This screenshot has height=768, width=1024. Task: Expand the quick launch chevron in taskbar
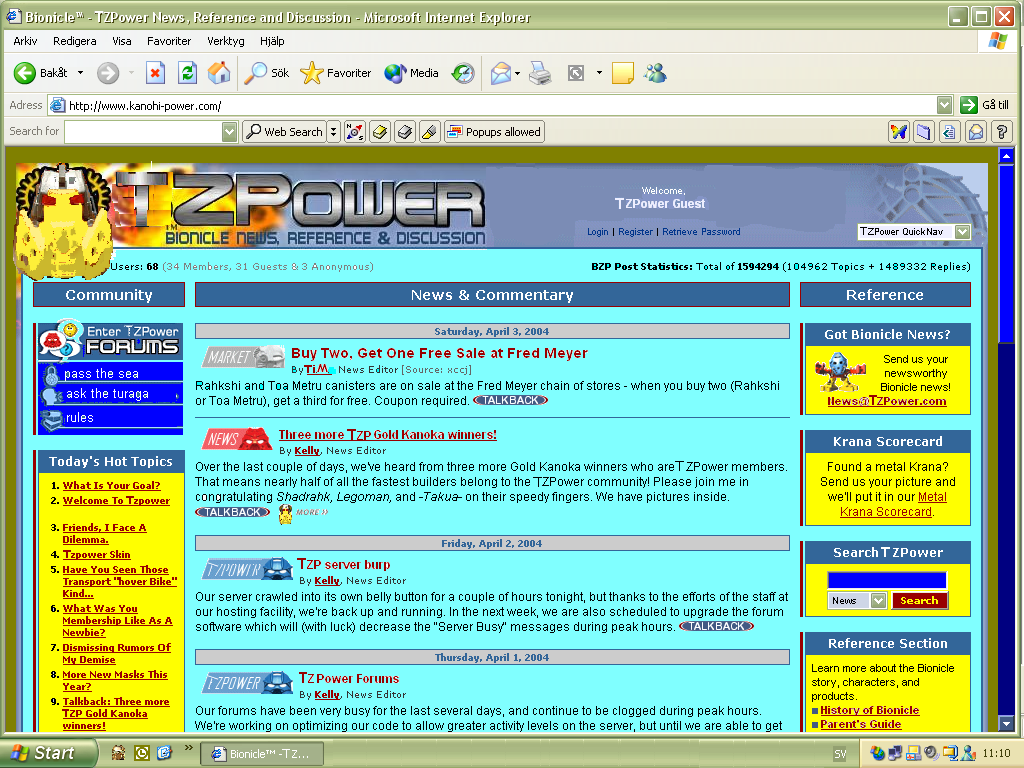pyautogui.click(x=189, y=748)
